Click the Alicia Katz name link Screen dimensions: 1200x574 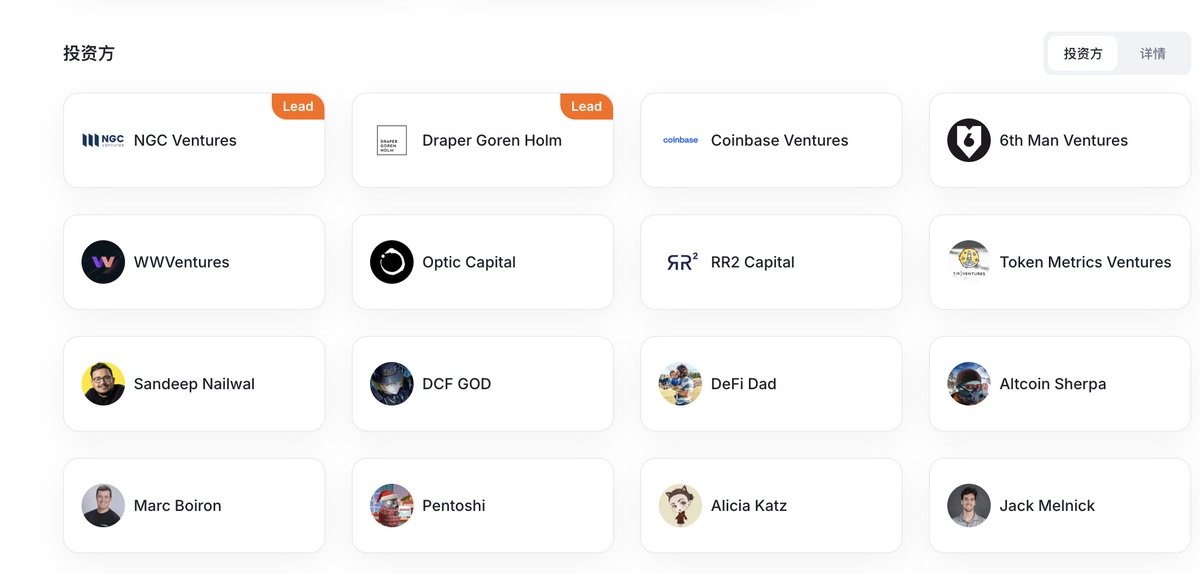749,506
